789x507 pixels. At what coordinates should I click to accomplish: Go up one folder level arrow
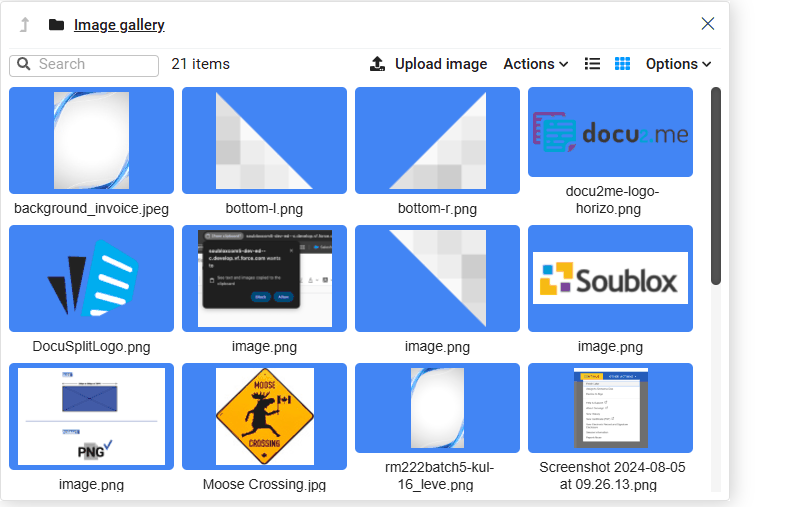25,24
